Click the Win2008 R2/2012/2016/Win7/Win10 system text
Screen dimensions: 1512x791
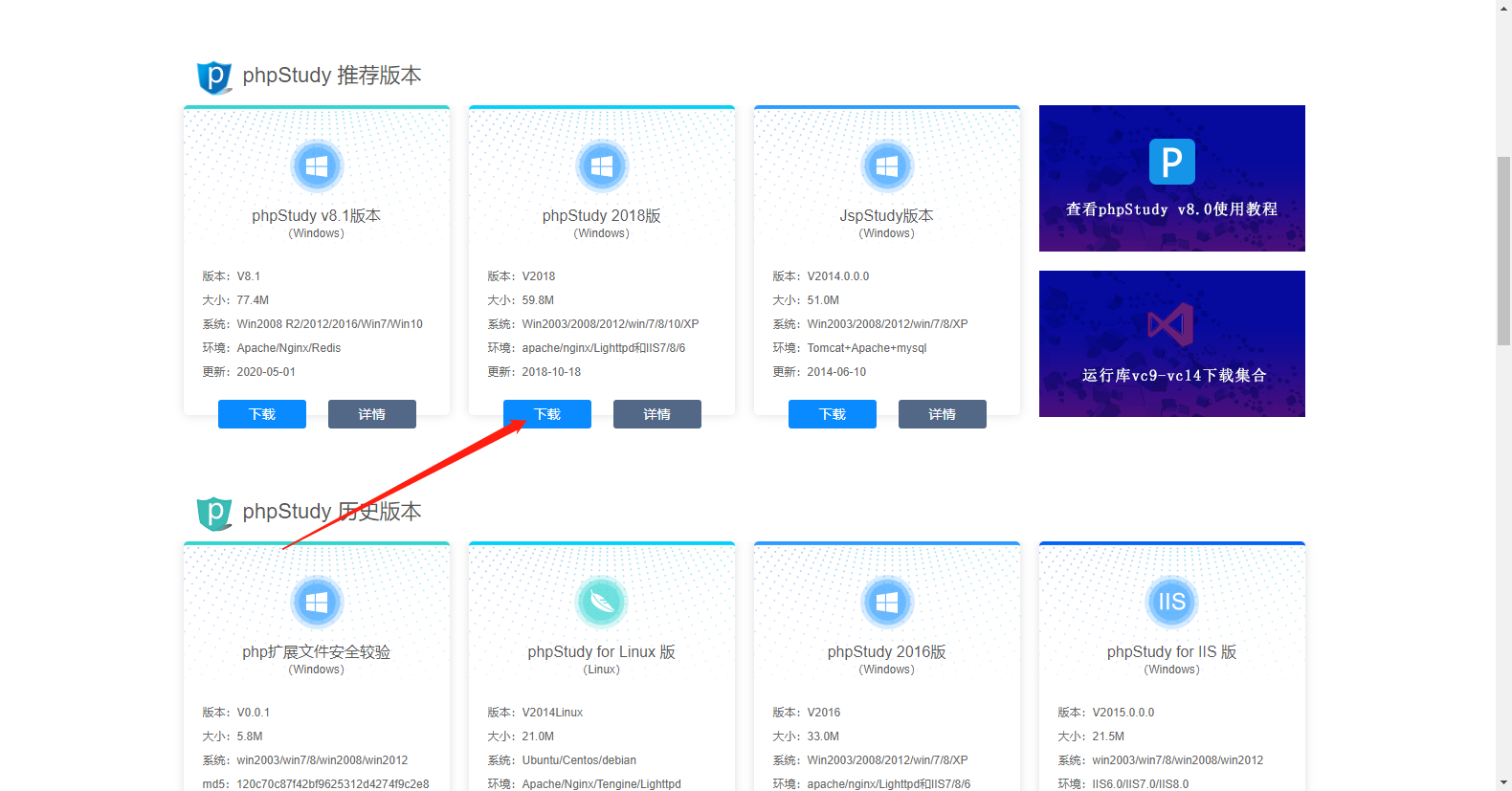tap(330, 324)
